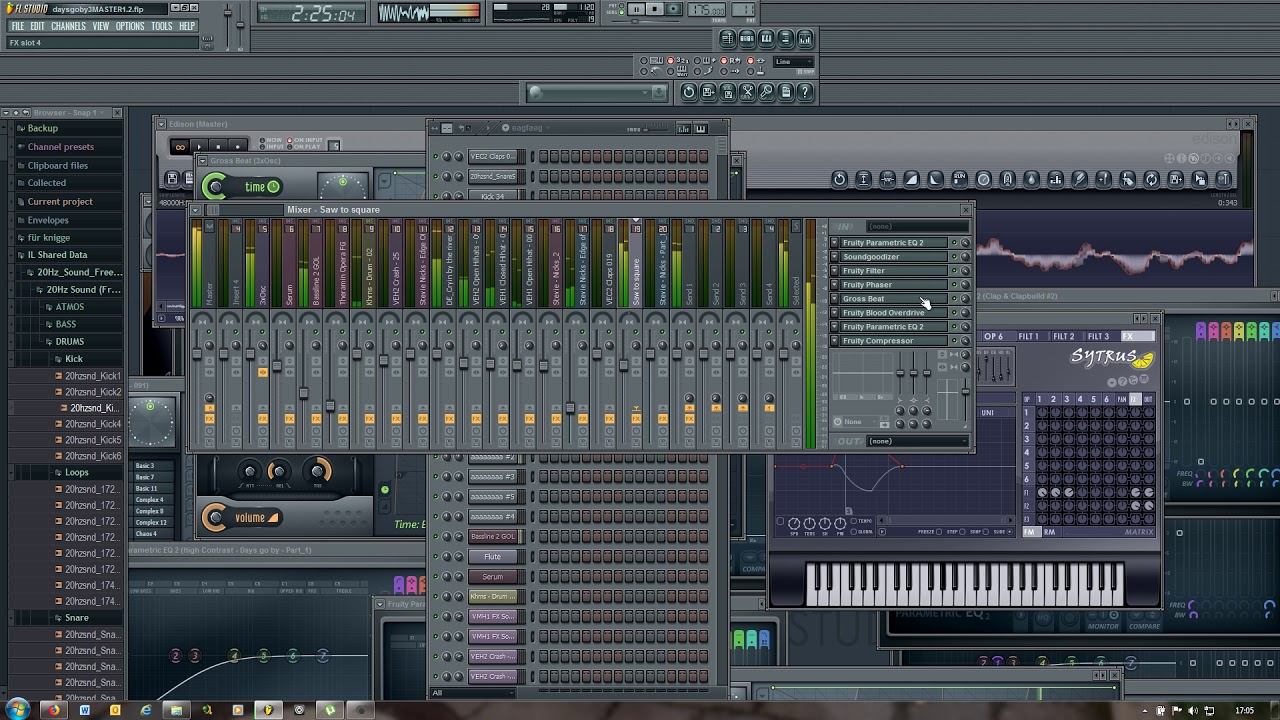Open the Playlist view icon

[x=728, y=38]
